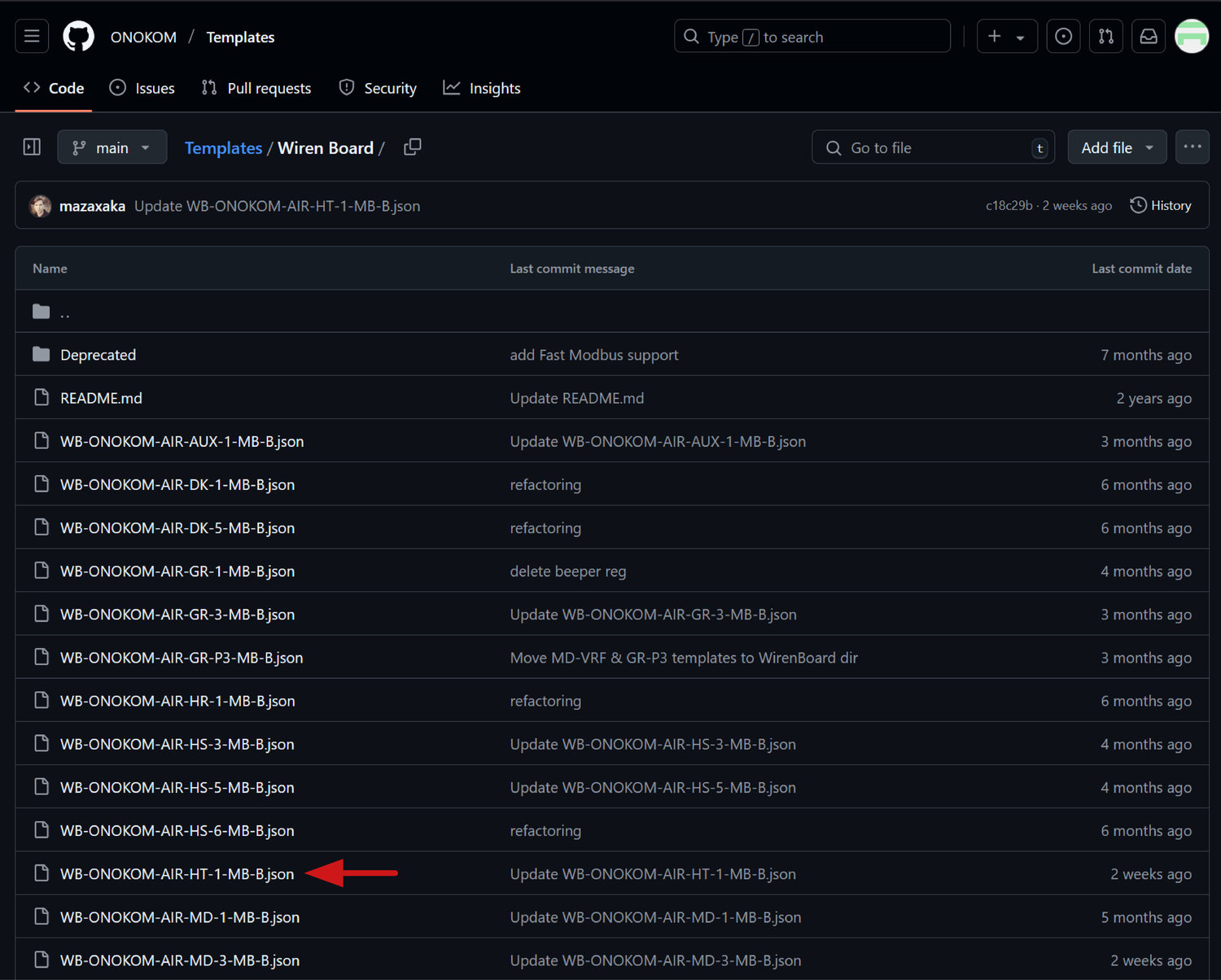Screen dimensions: 1221x980
Task: Open WB-ONOKOM-AIR-HT-1-MB-B.json file
Action: (x=177, y=873)
